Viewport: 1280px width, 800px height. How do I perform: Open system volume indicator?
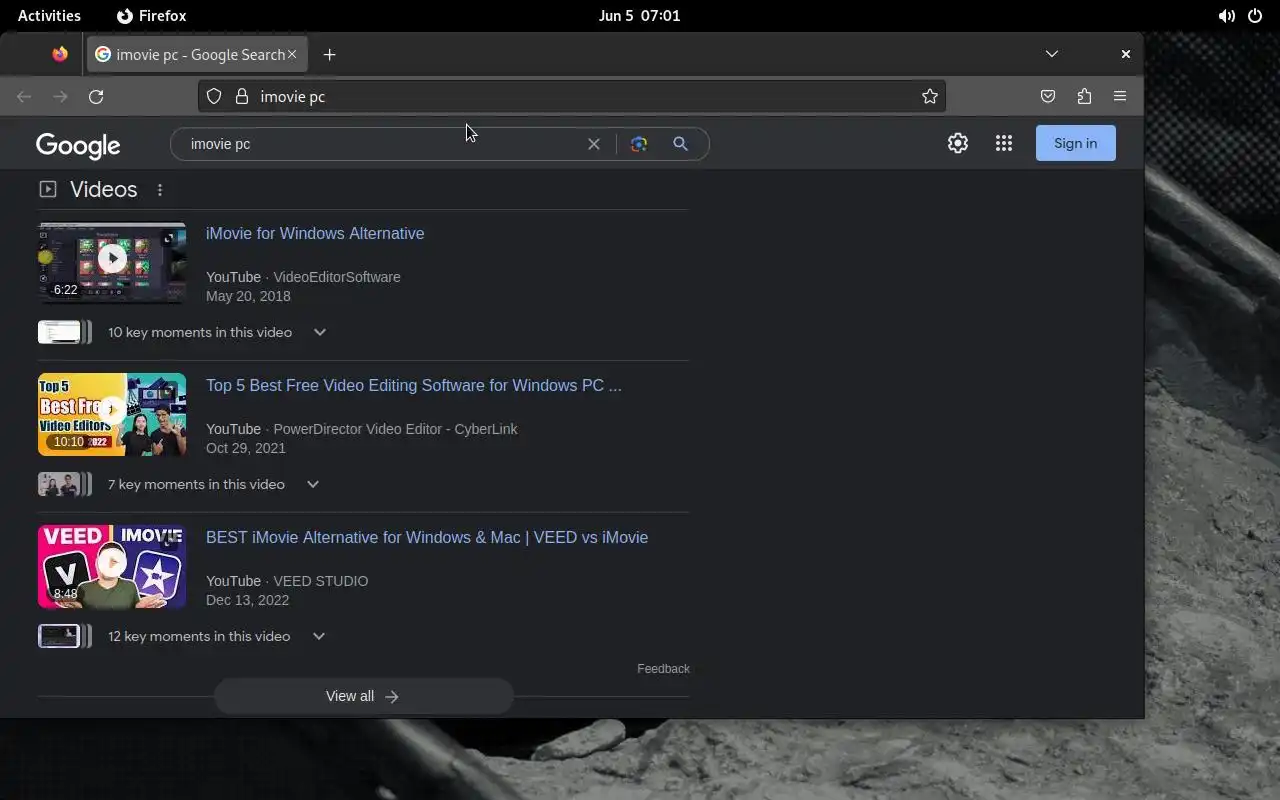click(x=1226, y=16)
